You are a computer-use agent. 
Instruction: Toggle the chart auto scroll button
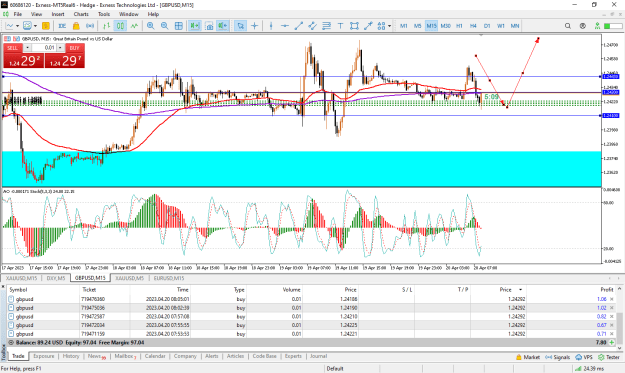(195, 26)
